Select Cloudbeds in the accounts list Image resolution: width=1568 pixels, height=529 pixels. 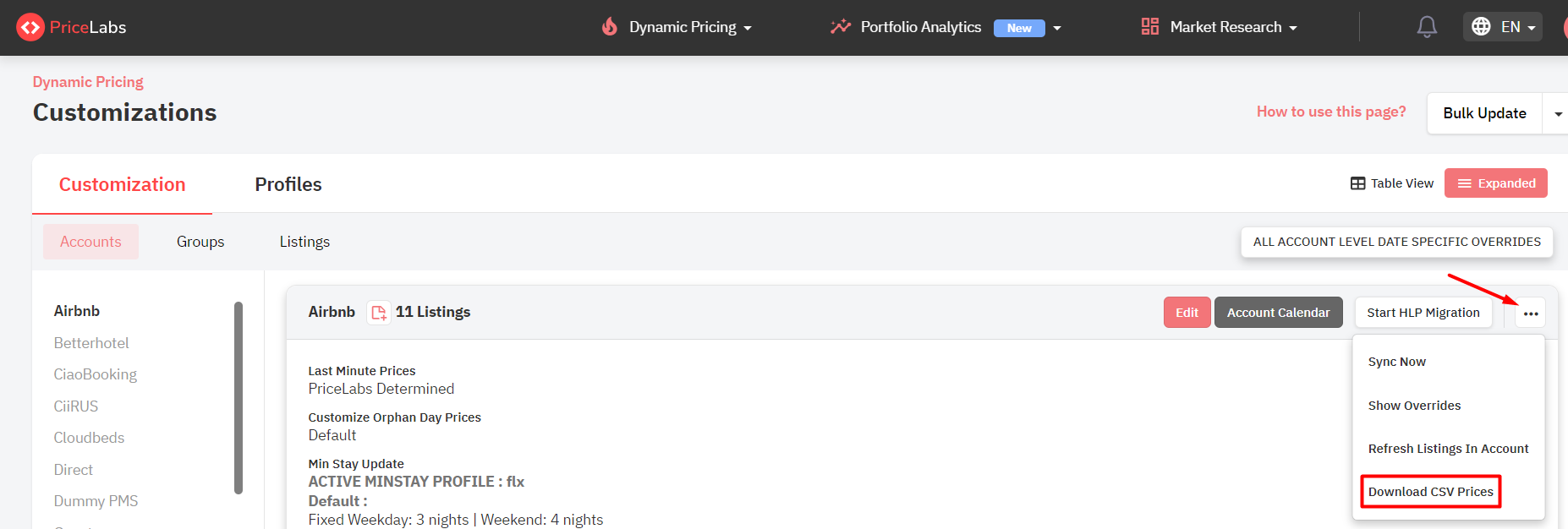pos(89,438)
